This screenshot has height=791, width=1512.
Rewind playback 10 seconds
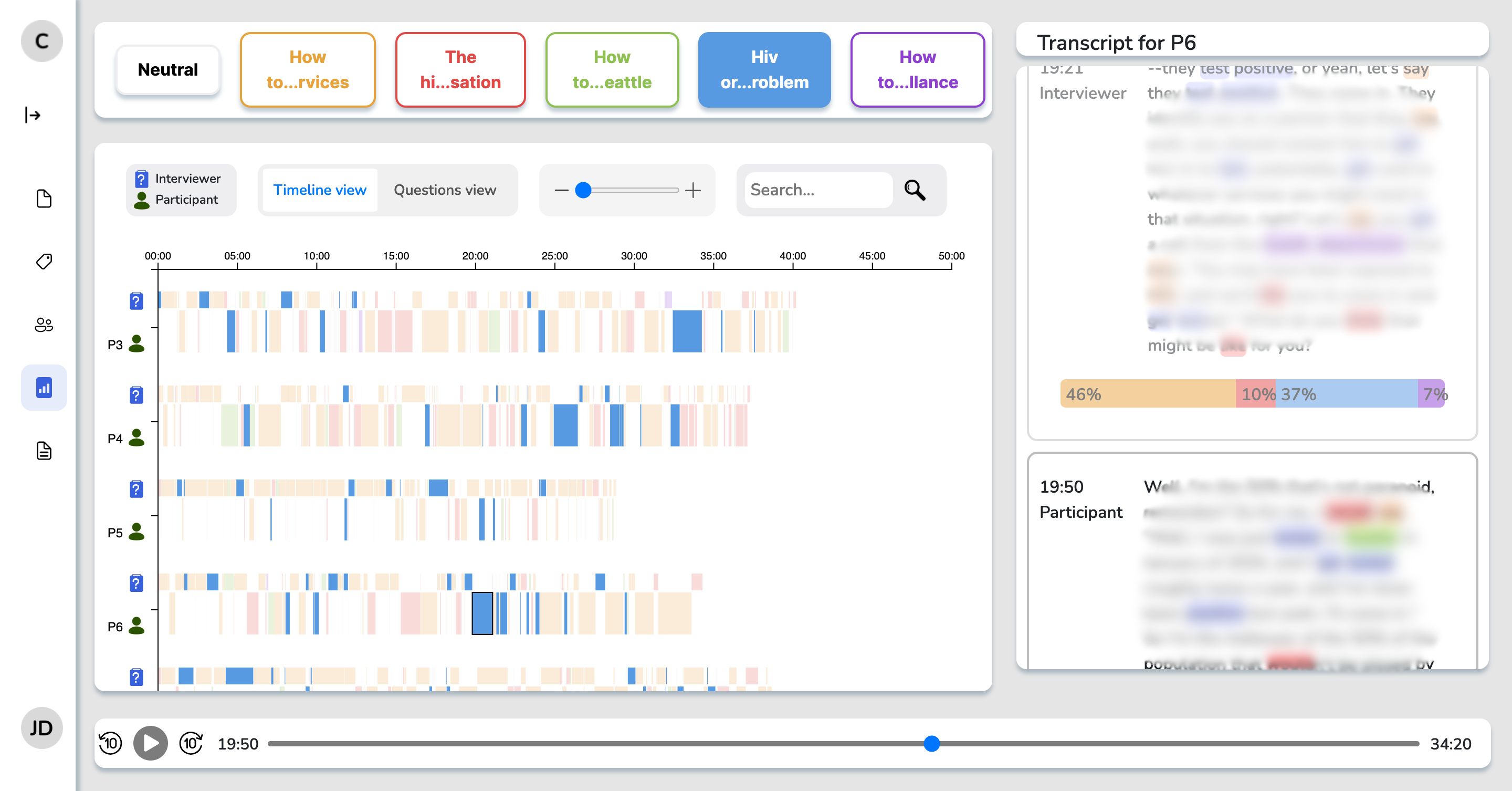pyautogui.click(x=110, y=743)
